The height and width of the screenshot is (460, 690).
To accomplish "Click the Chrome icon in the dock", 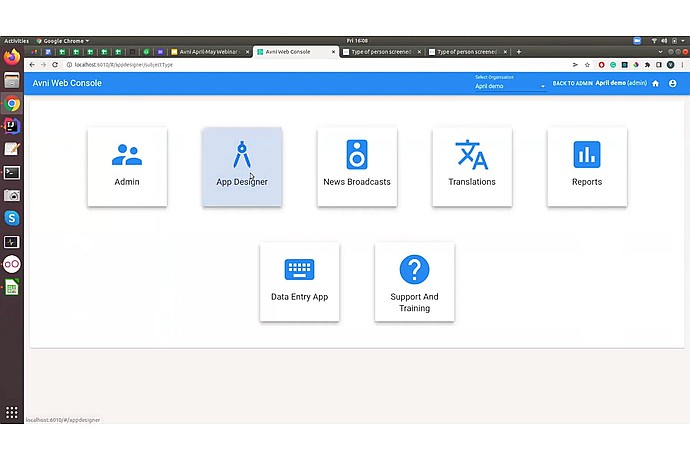I will pos(12,104).
